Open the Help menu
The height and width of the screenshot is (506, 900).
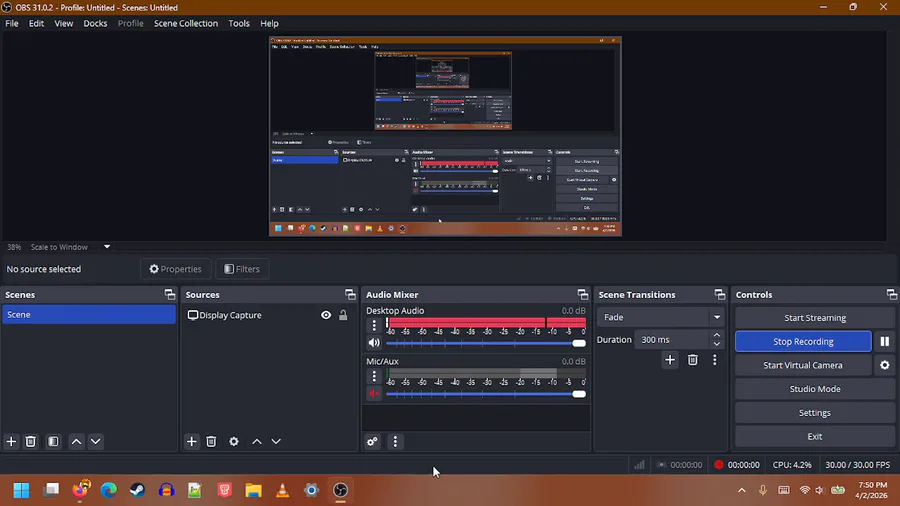[x=269, y=24]
